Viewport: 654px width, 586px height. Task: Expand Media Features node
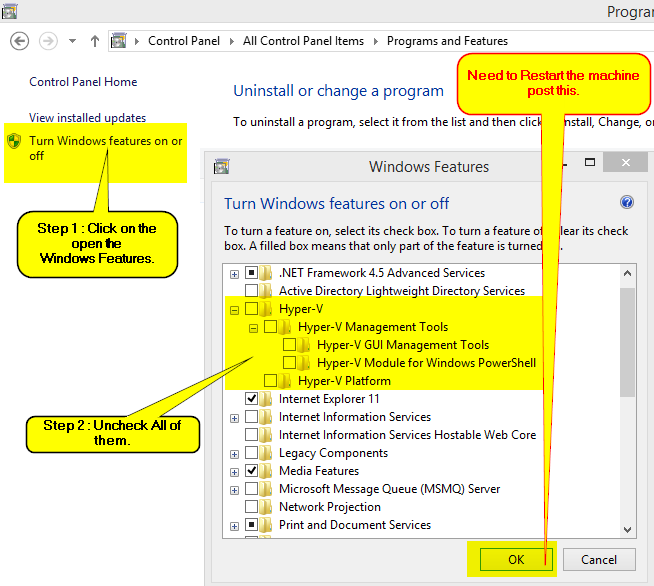tap(234, 472)
